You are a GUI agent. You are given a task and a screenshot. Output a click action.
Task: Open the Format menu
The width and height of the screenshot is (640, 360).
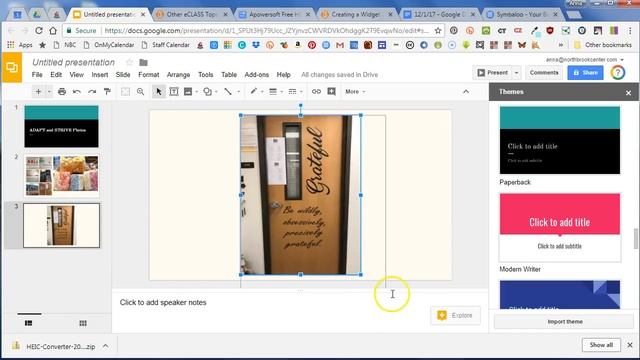149,75
